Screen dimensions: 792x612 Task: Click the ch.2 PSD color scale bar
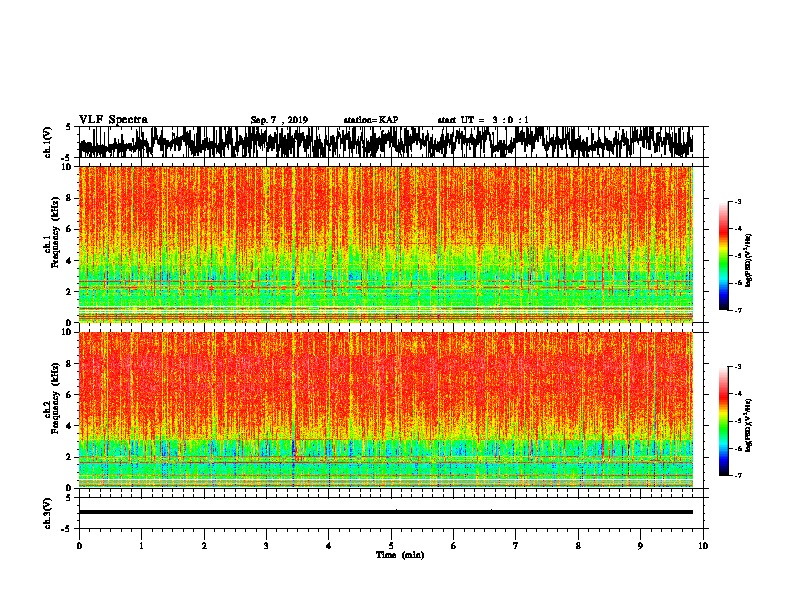(723, 421)
